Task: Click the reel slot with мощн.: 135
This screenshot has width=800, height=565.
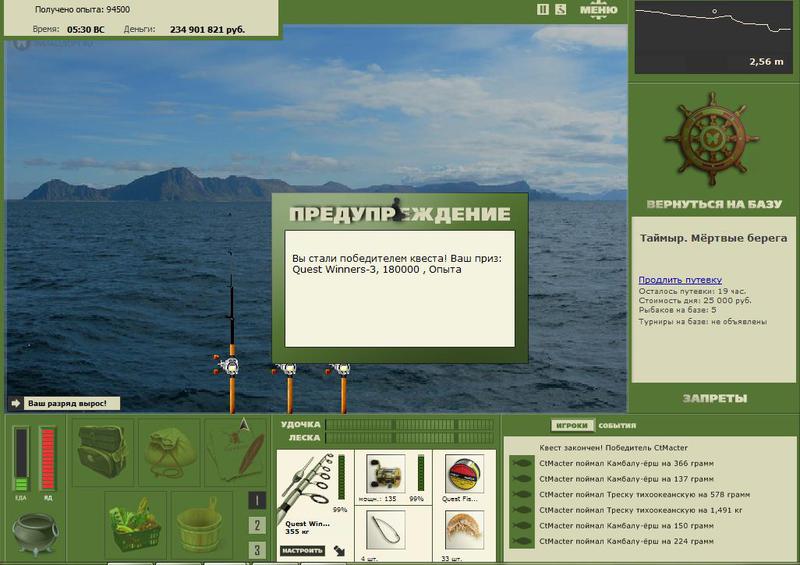Action: pos(393,478)
